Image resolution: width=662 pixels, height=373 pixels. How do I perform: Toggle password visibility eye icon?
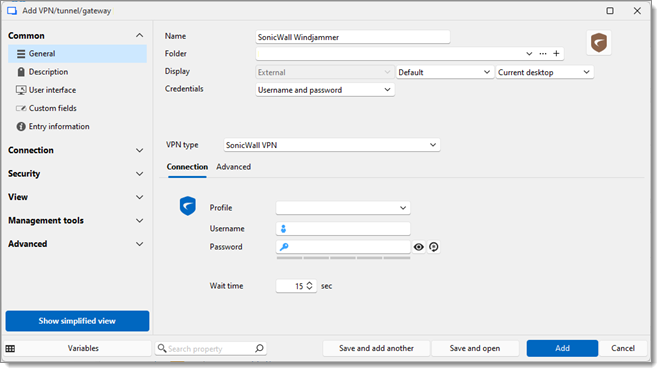point(418,247)
